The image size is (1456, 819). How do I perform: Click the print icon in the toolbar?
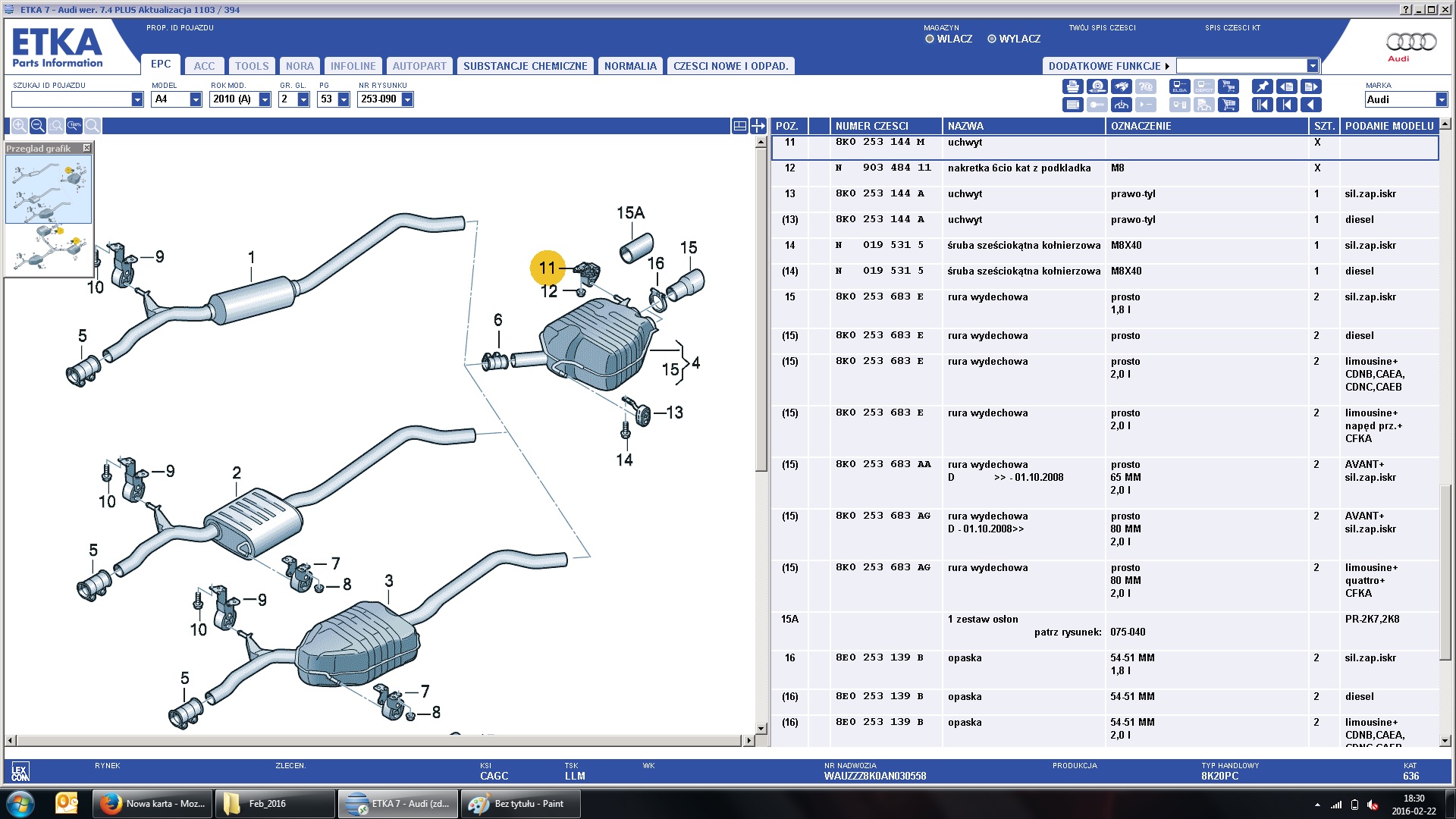pyautogui.click(x=1072, y=86)
